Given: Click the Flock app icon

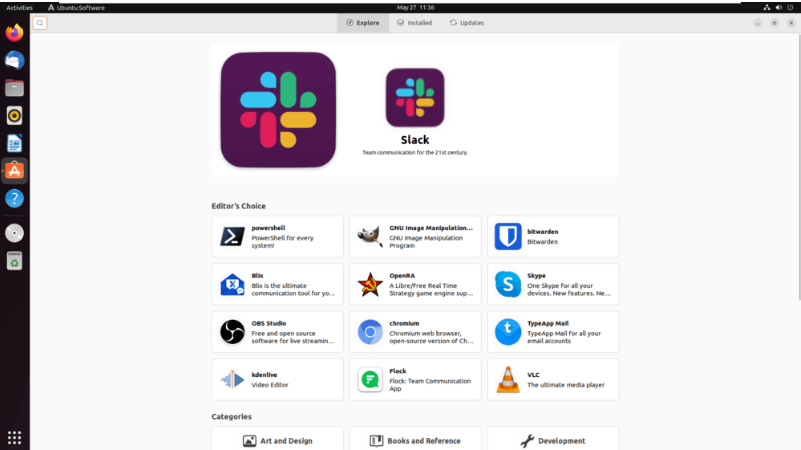Looking at the screenshot, I should 370,380.
